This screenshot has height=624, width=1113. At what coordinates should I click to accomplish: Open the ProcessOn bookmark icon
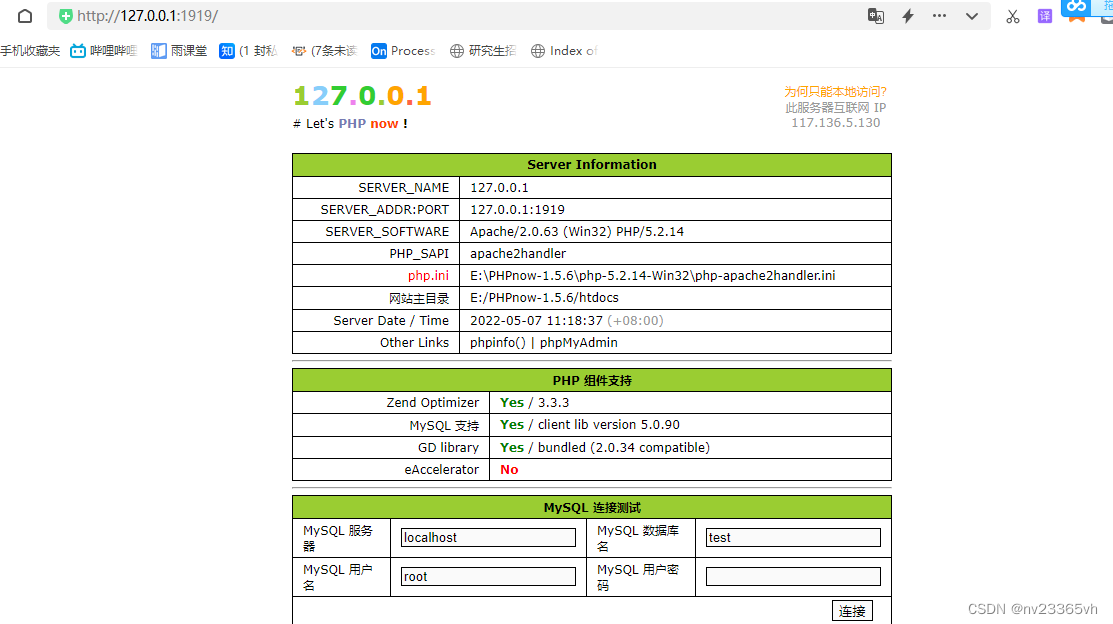click(x=381, y=50)
